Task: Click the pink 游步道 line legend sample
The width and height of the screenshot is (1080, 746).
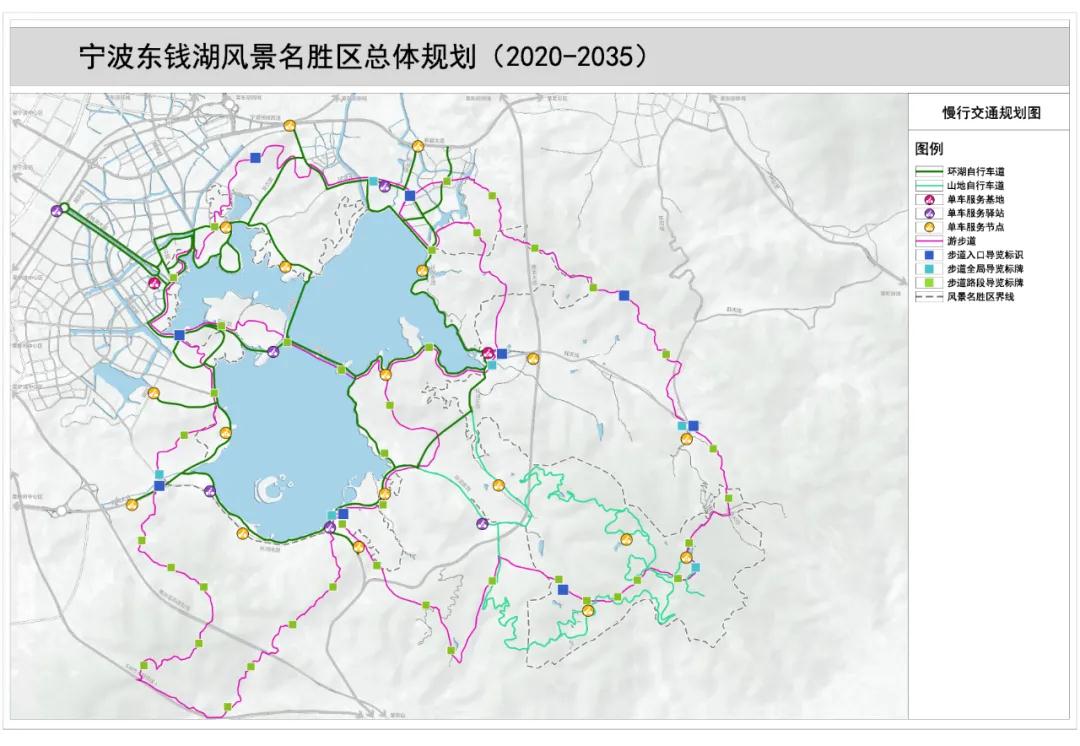Action: (x=928, y=241)
